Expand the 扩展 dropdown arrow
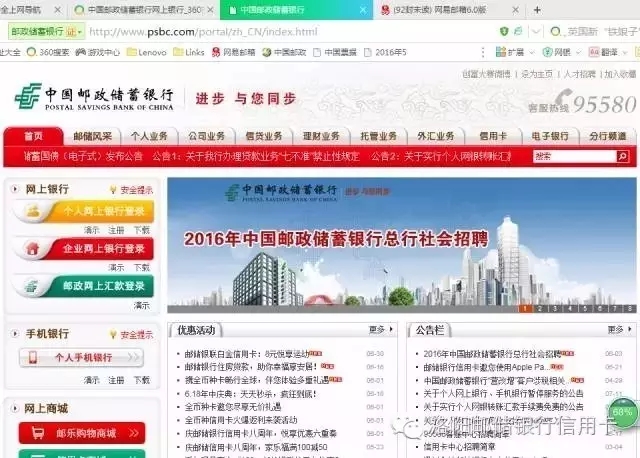Image resolution: width=640 pixels, height=458 pixels. point(531,52)
